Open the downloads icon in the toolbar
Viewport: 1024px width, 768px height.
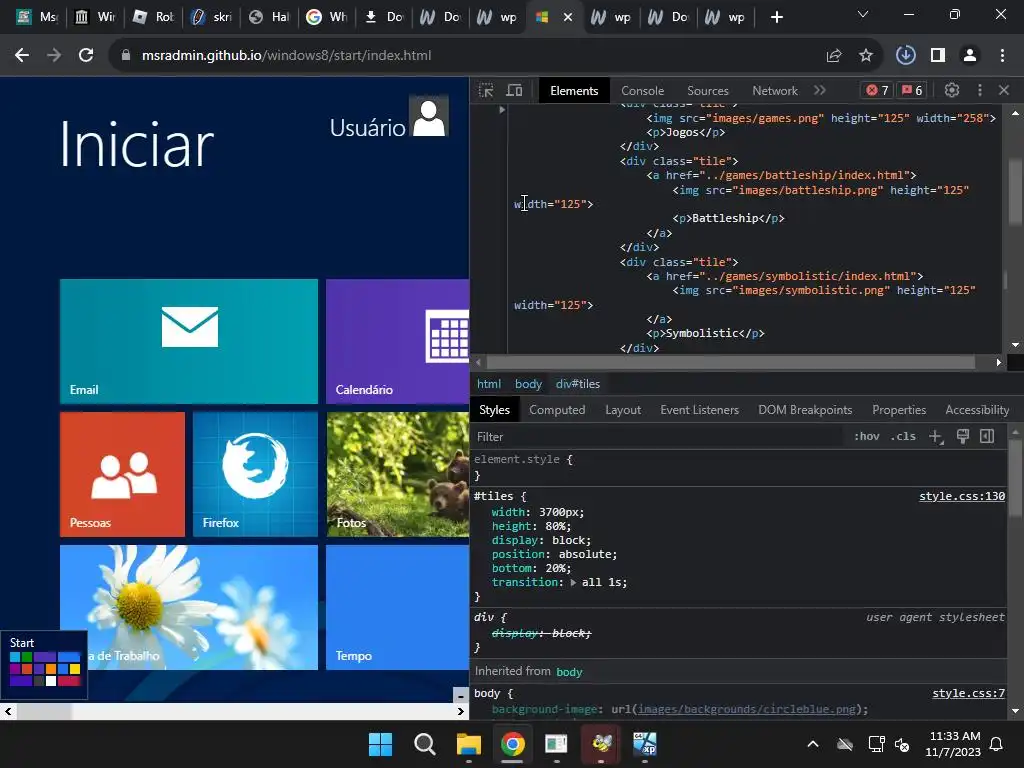[905, 56]
